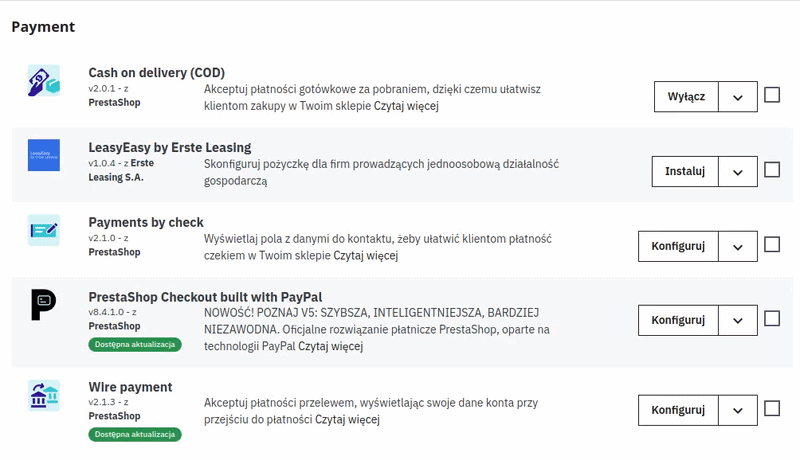Click Dostępna aktualizacja badge under Wire payment
800x460 pixels.
[134, 435]
